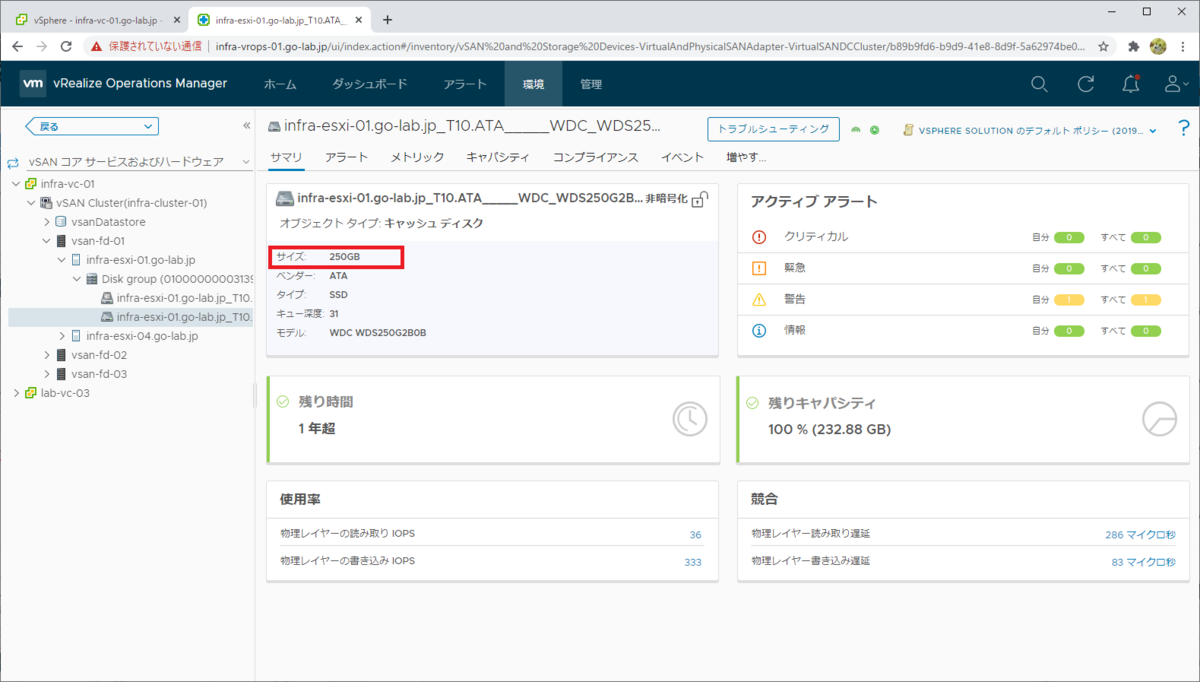This screenshot has width=1200, height=682.
Task: Click the vSAN core services swap icon
Action: click(x=13, y=162)
